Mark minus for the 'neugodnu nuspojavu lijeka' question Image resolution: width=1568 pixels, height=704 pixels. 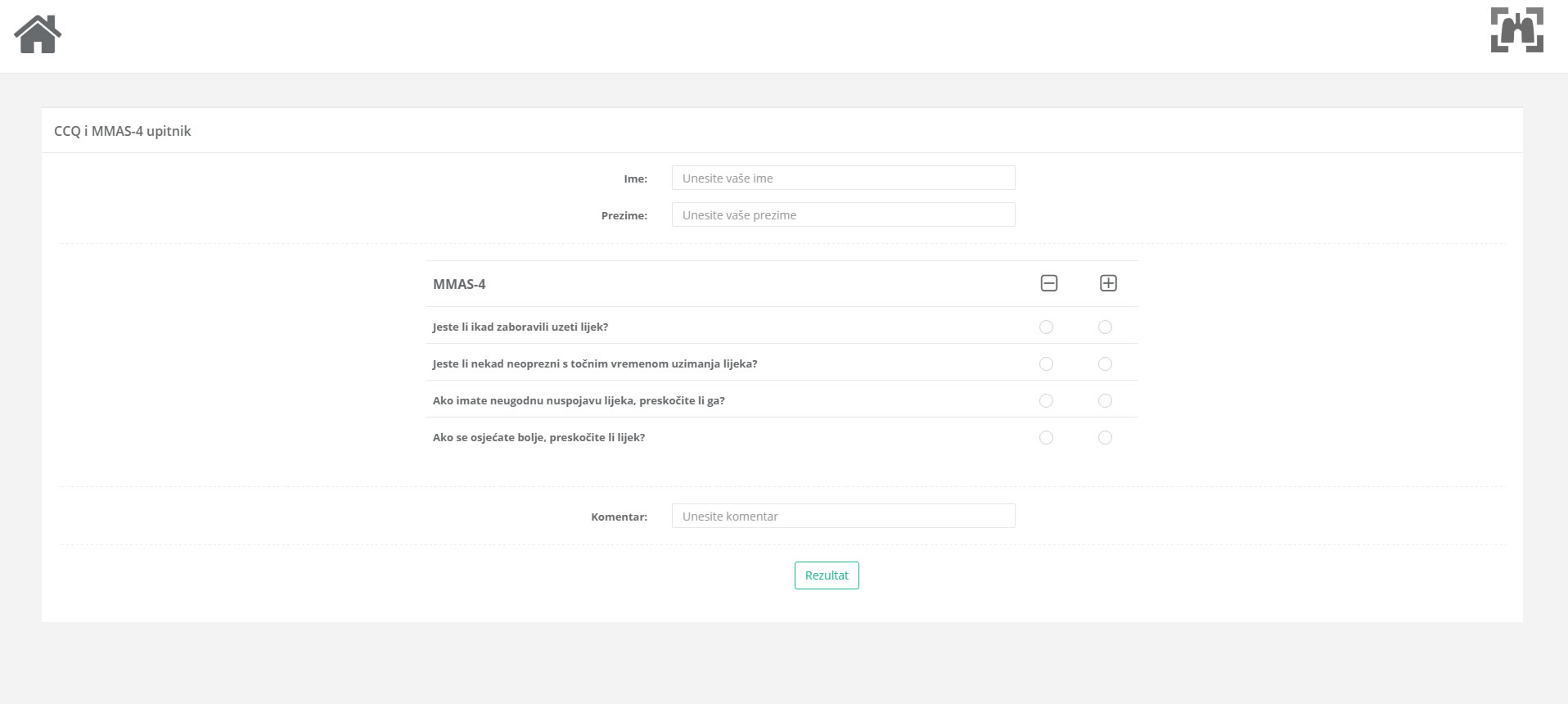click(x=1046, y=401)
